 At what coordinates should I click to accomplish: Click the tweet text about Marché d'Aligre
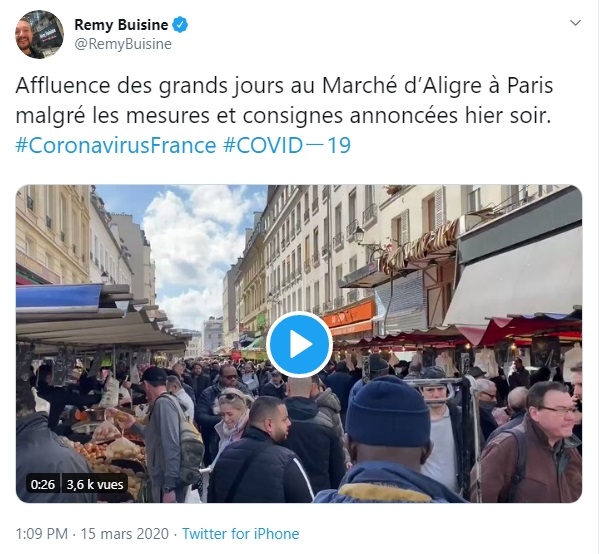pos(284,100)
